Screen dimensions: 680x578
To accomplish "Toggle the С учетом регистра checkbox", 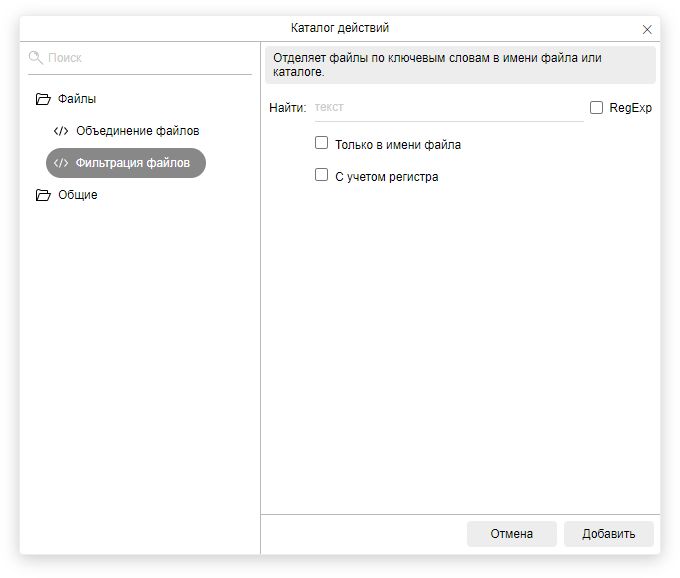I will (x=321, y=175).
